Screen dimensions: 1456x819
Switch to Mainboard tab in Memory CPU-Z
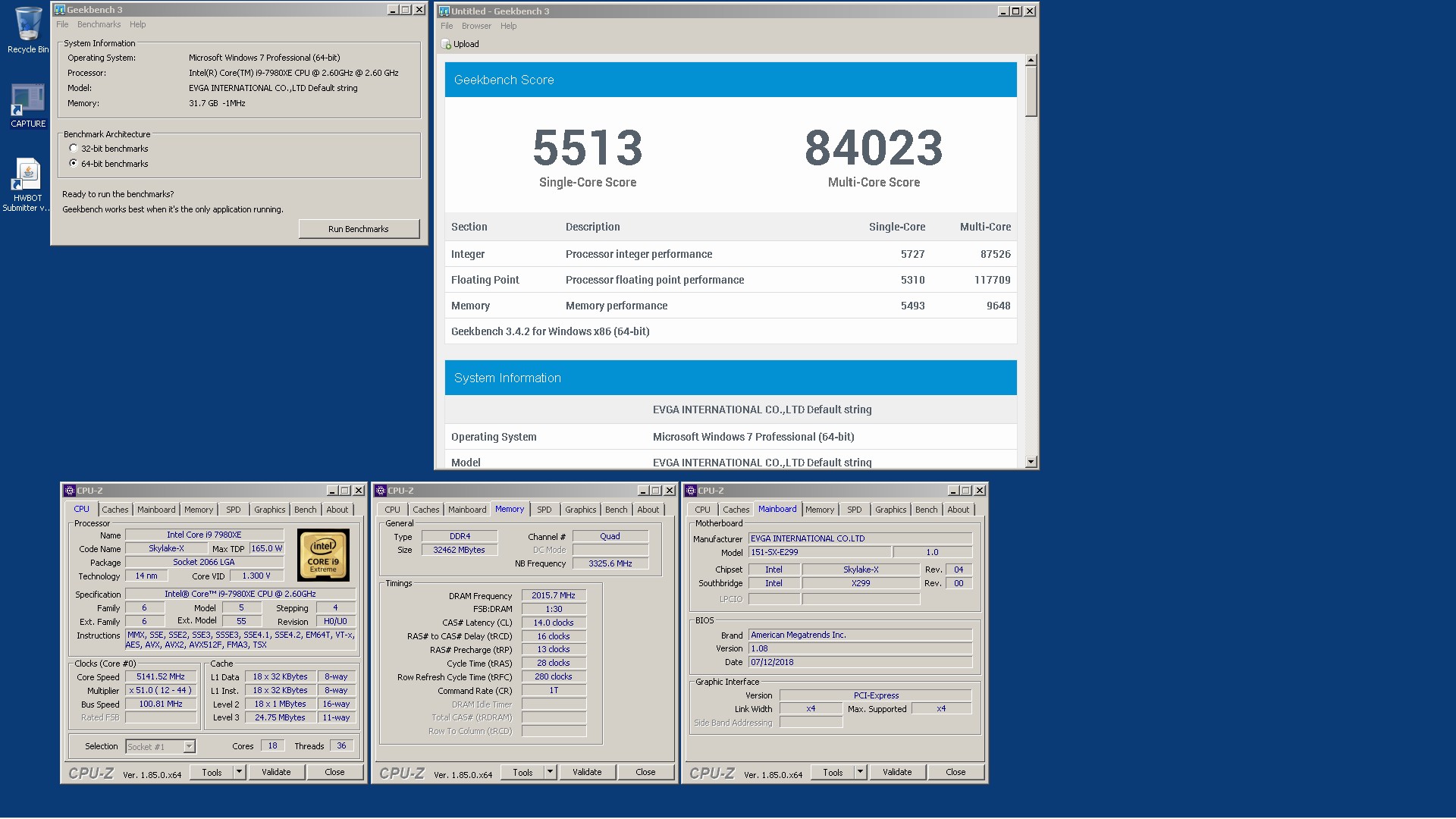467,510
